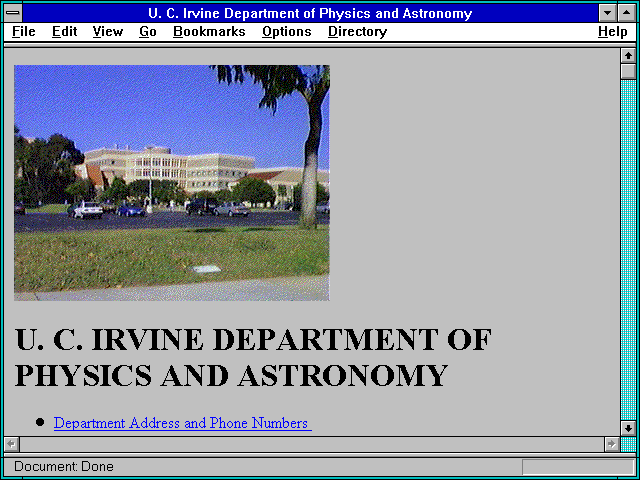Open the File menu
The image size is (640, 480).
24,32
